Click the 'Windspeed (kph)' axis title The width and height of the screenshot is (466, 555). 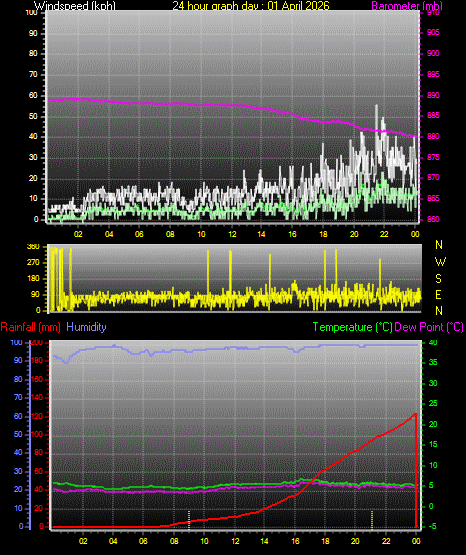[75, 6]
